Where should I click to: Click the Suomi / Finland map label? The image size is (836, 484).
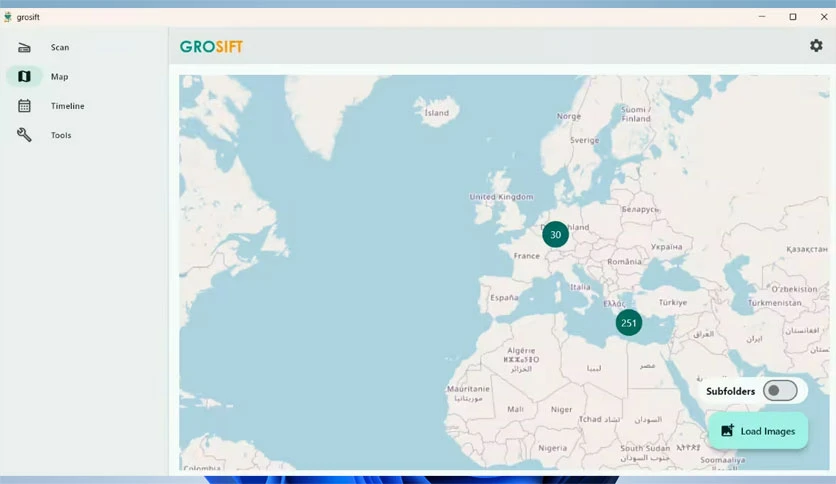(636, 114)
